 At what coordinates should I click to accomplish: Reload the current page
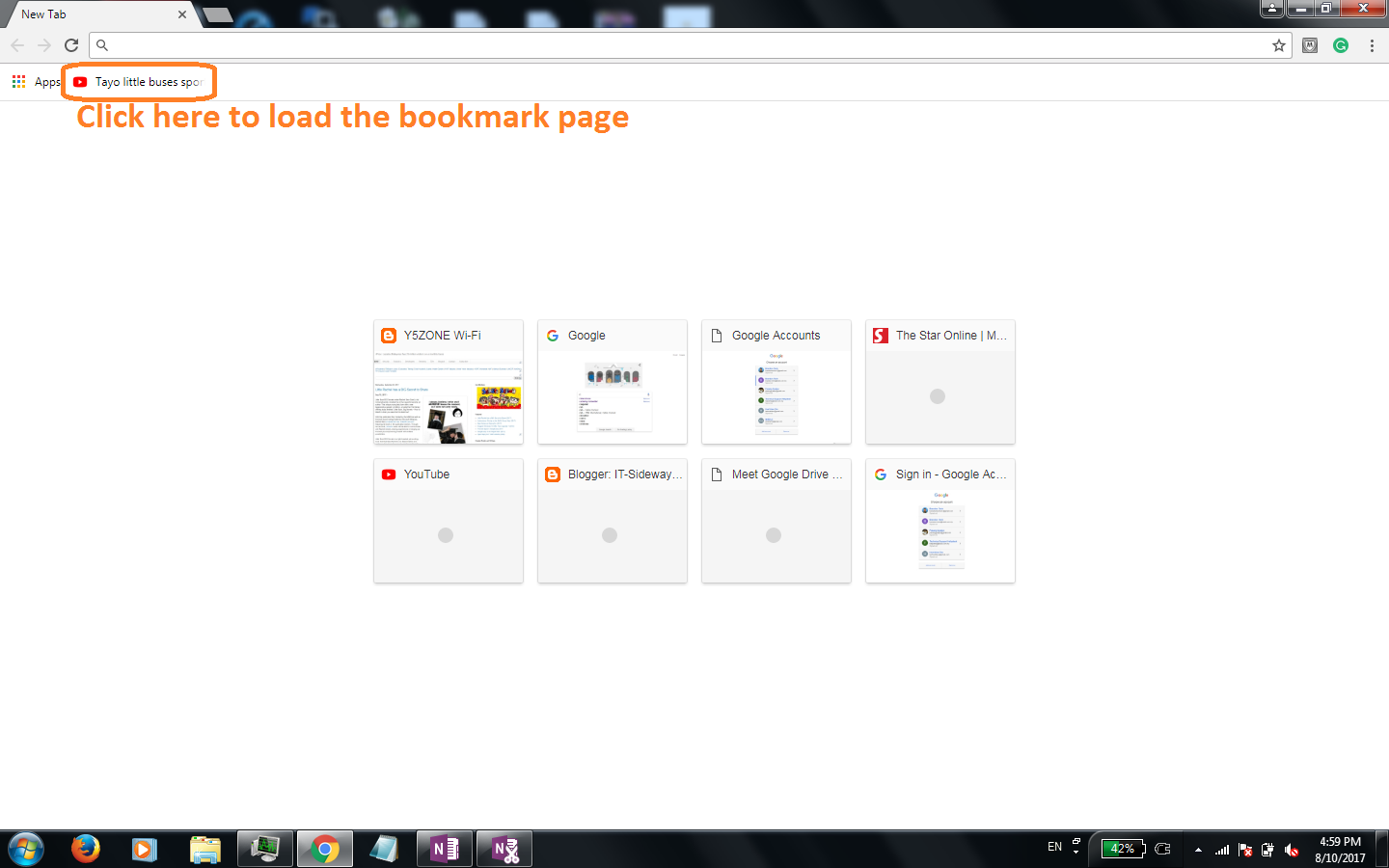tap(71, 44)
